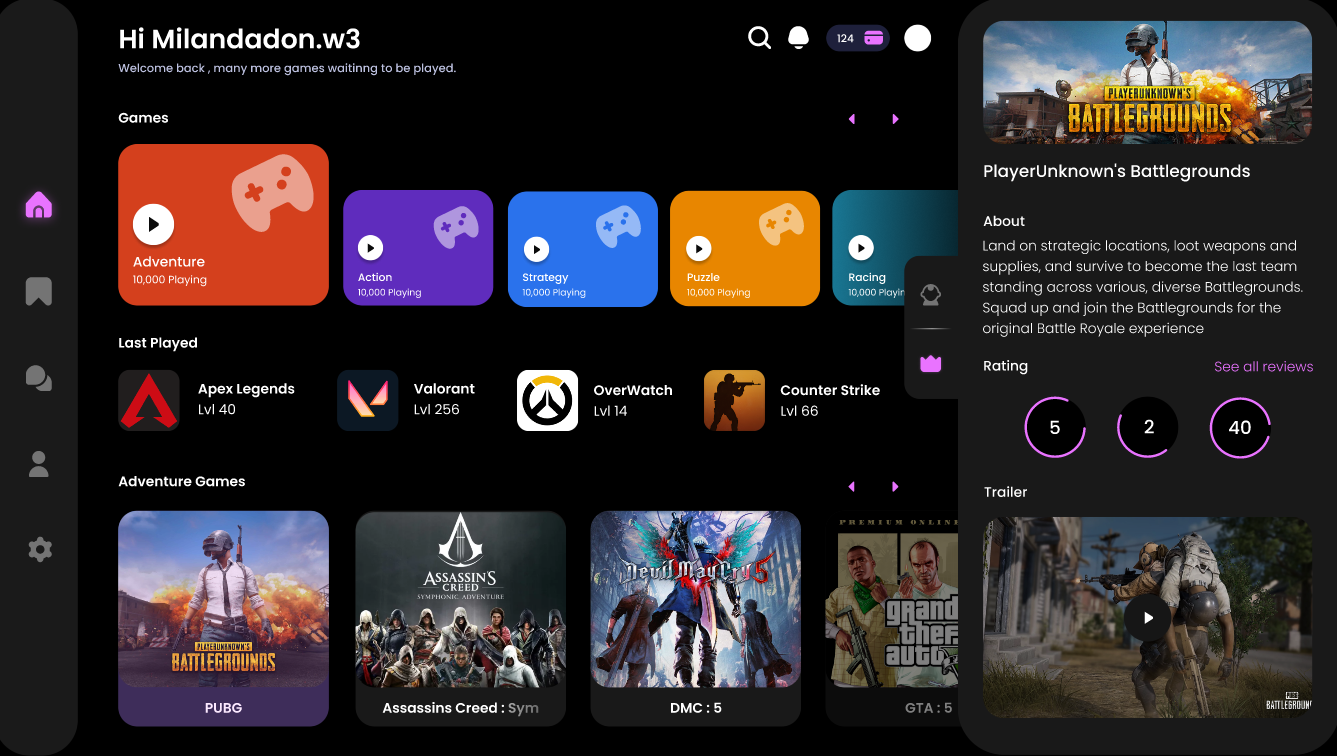Play the Racing category card

860,247
